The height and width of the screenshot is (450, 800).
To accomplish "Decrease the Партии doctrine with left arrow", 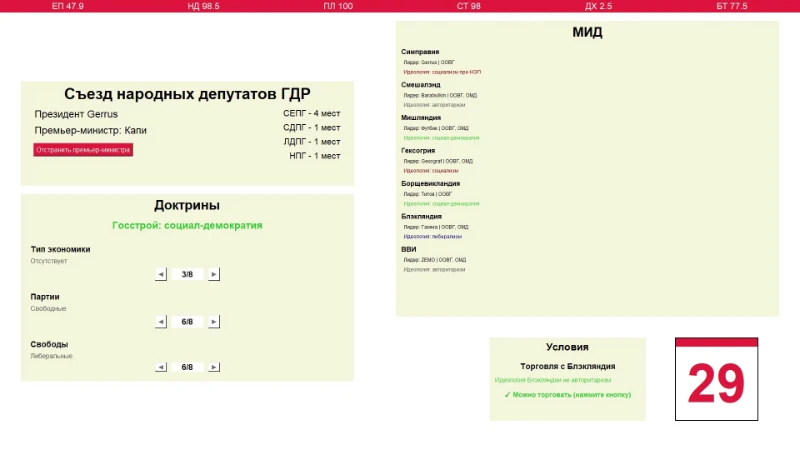I will pyautogui.click(x=161, y=321).
